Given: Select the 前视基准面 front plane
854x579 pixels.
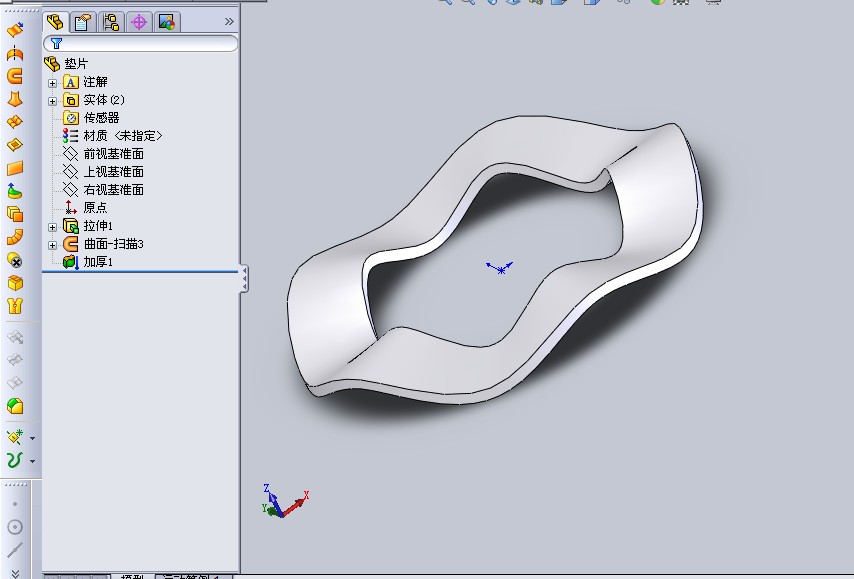Looking at the screenshot, I should (103, 154).
